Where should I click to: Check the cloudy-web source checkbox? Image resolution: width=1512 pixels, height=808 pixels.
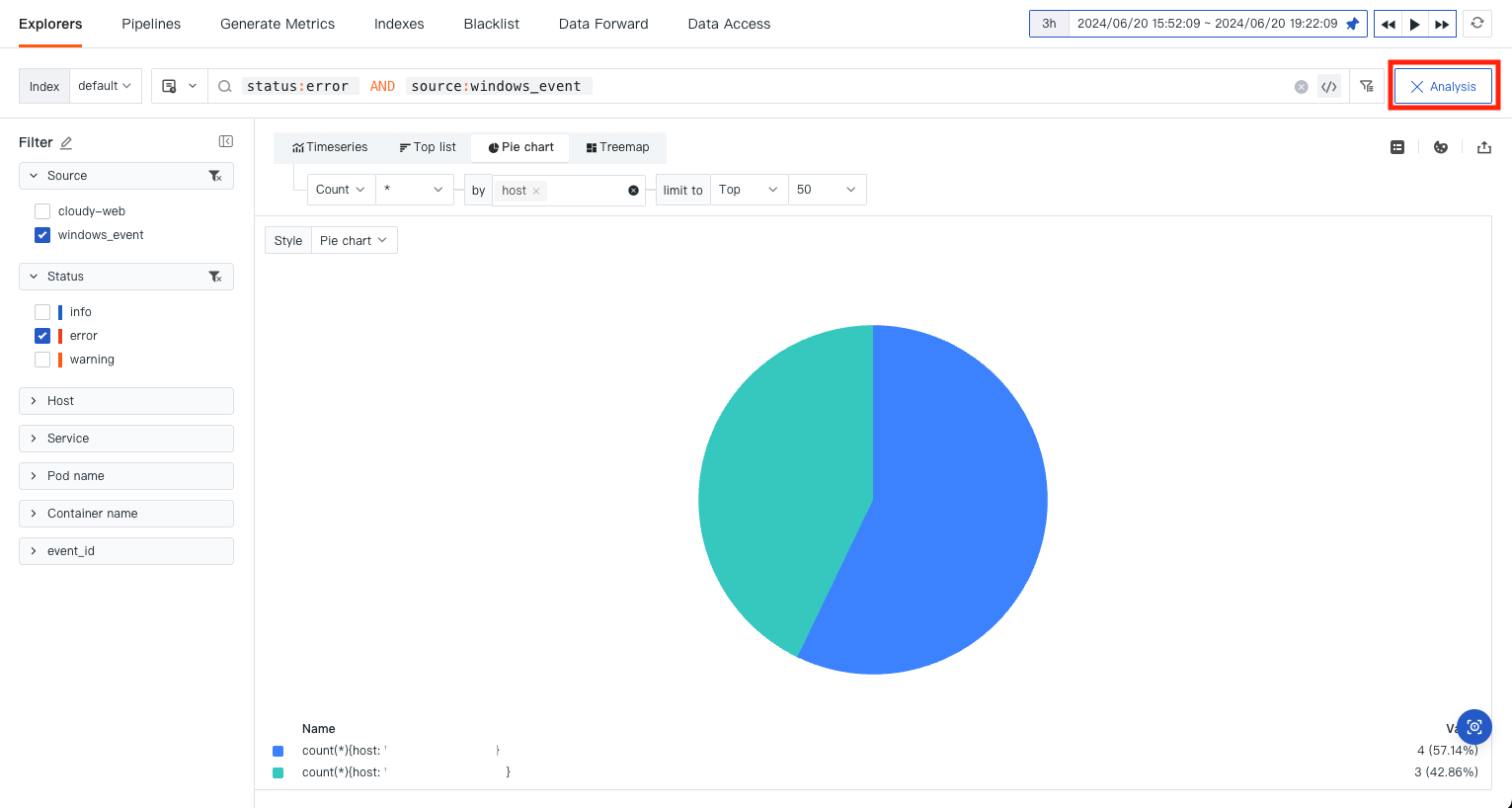point(42,211)
